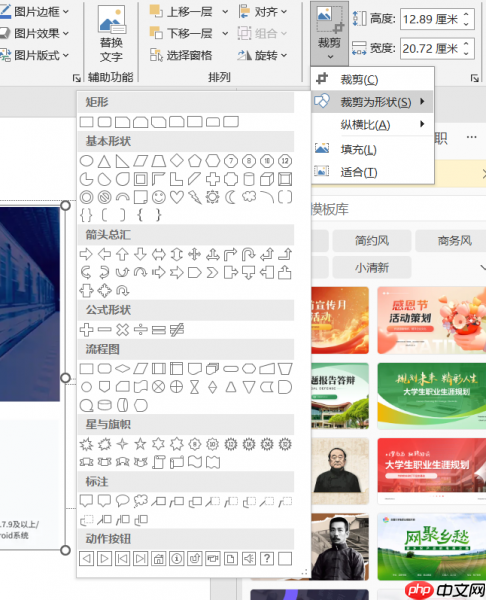Screen dimensions: 486x600
Task: Open the 感恩节活动策划 template thumbnail
Action: [432, 320]
